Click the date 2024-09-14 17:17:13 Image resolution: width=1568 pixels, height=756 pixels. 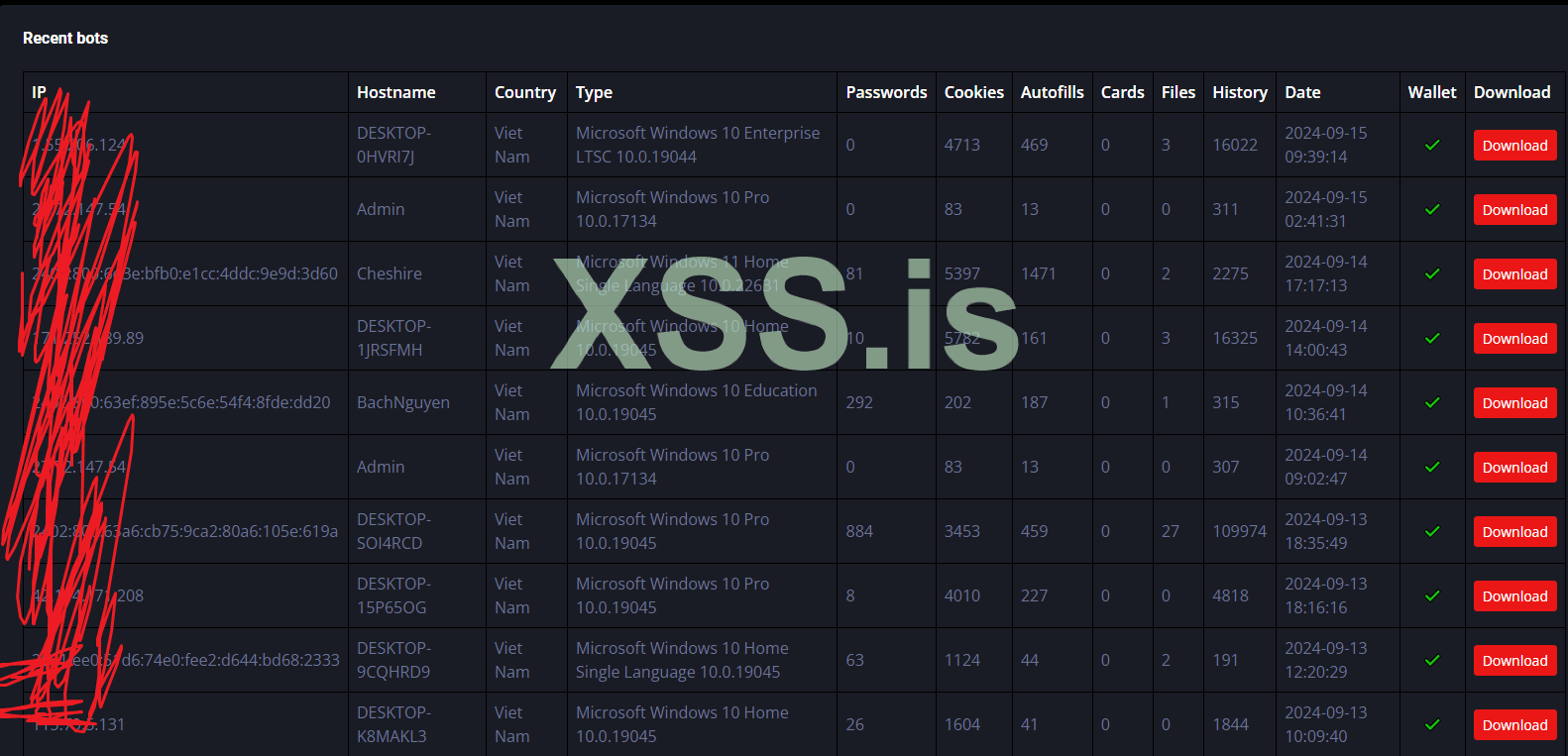coord(1326,273)
